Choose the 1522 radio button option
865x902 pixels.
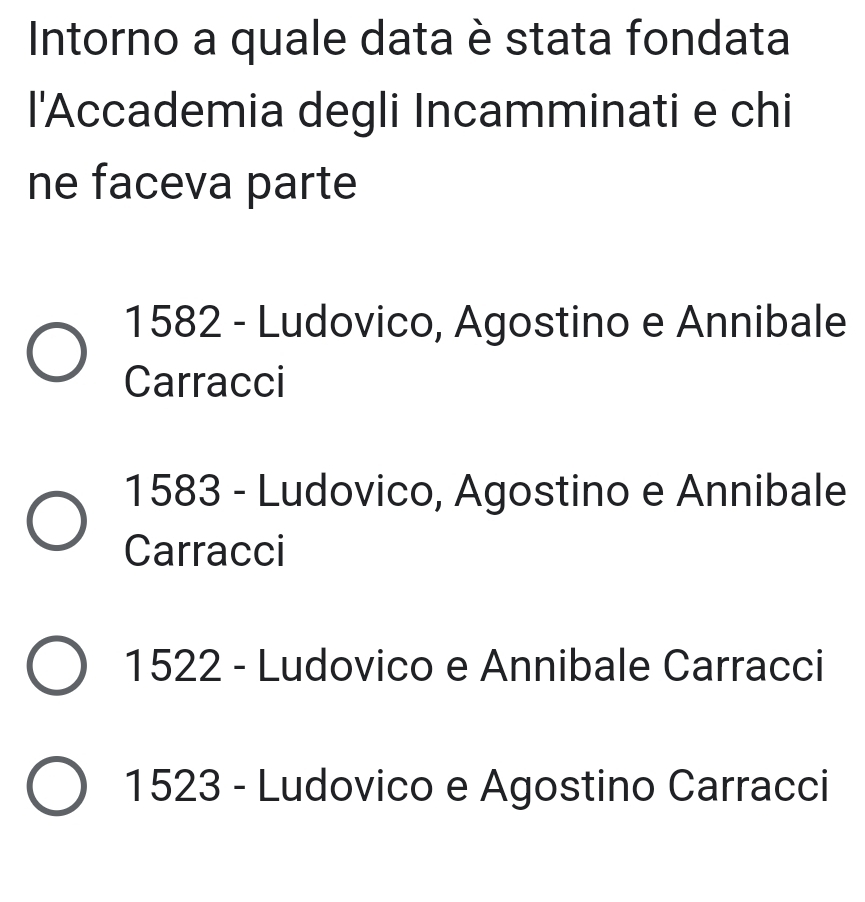tap(55, 665)
